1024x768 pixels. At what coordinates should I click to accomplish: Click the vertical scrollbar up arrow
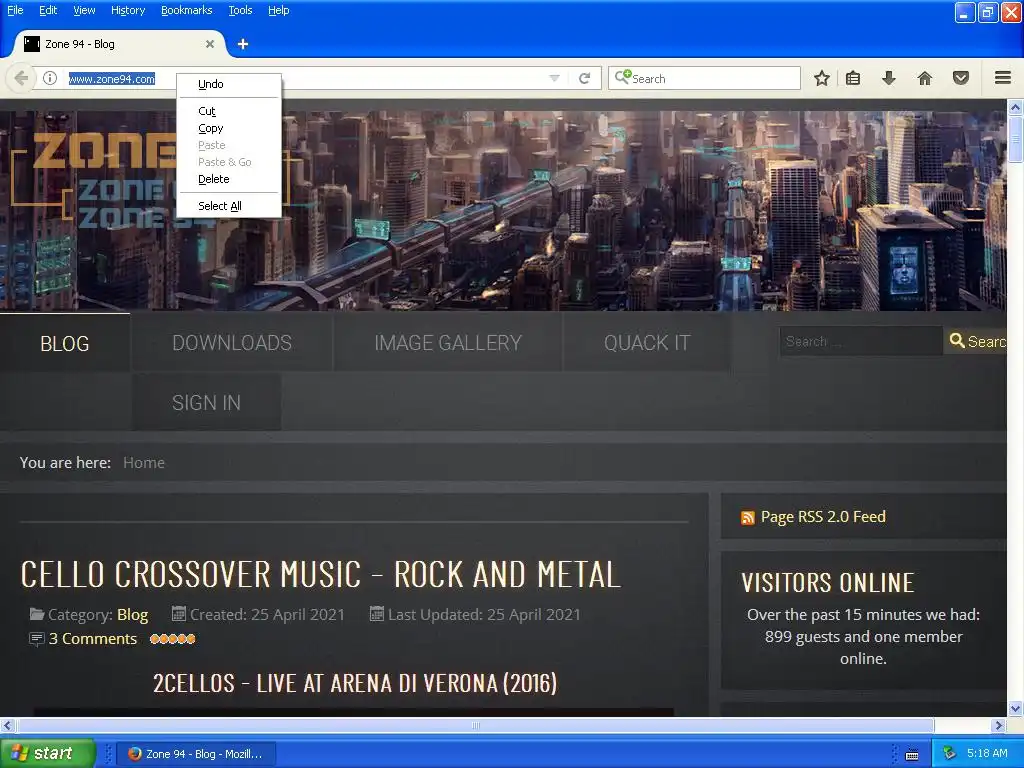click(x=1015, y=107)
